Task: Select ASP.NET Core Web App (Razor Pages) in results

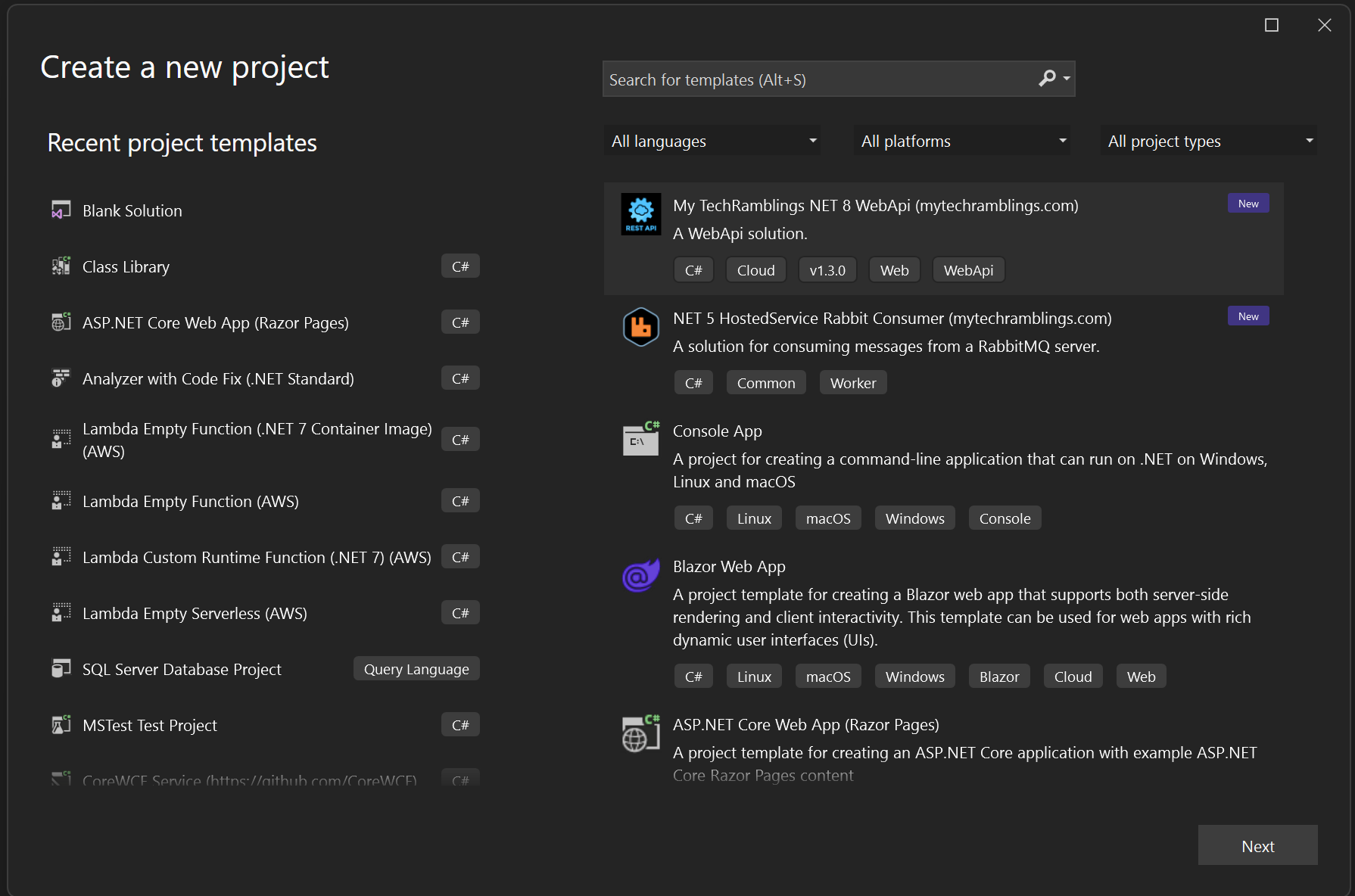Action: point(805,725)
